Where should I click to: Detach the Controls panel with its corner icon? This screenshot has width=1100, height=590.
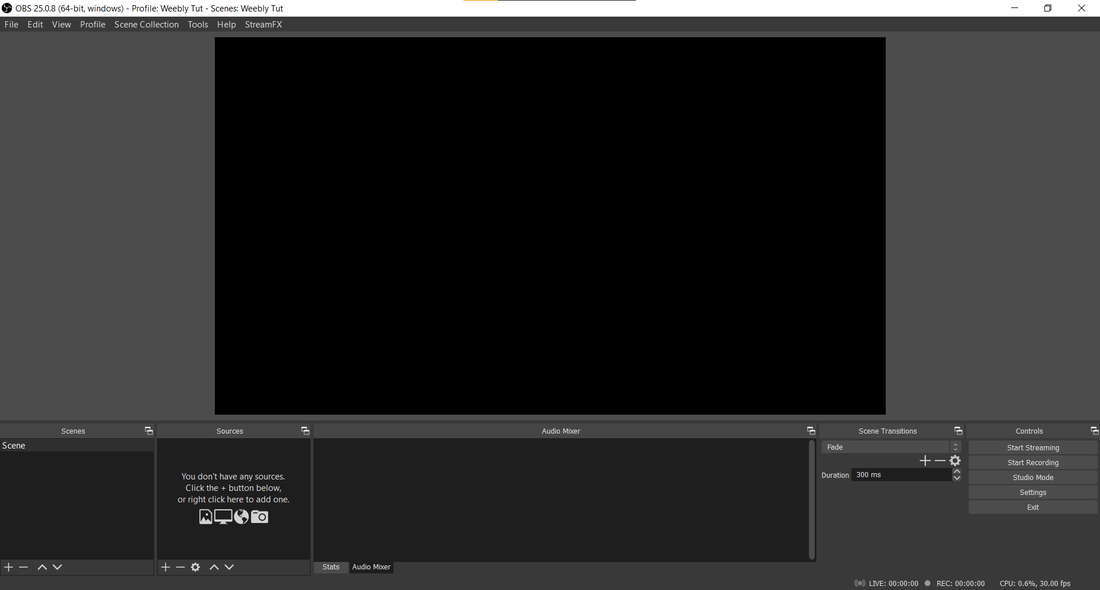pyautogui.click(x=1092, y=430)
